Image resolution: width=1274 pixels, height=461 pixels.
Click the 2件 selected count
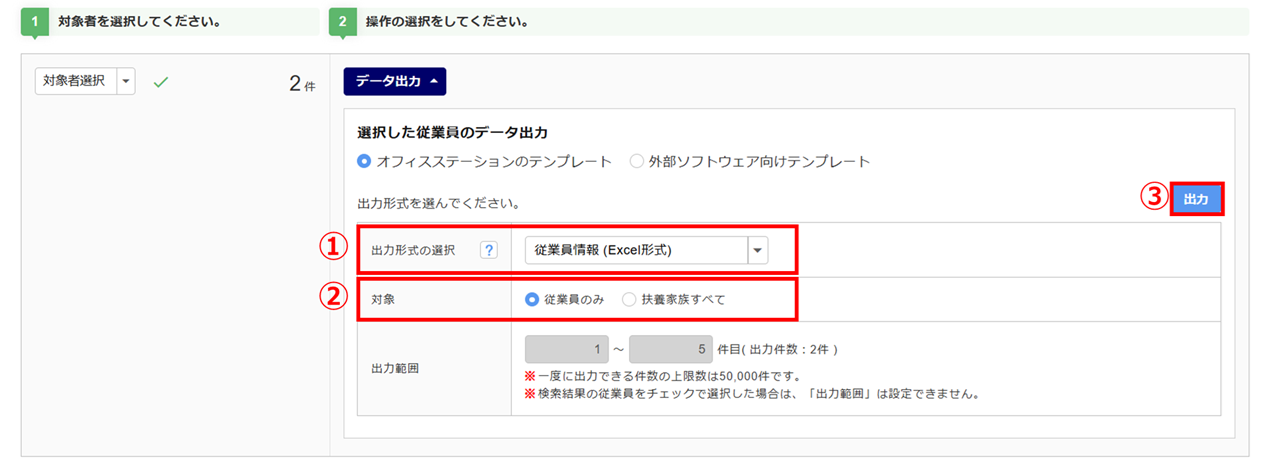[x=301, y=84]
